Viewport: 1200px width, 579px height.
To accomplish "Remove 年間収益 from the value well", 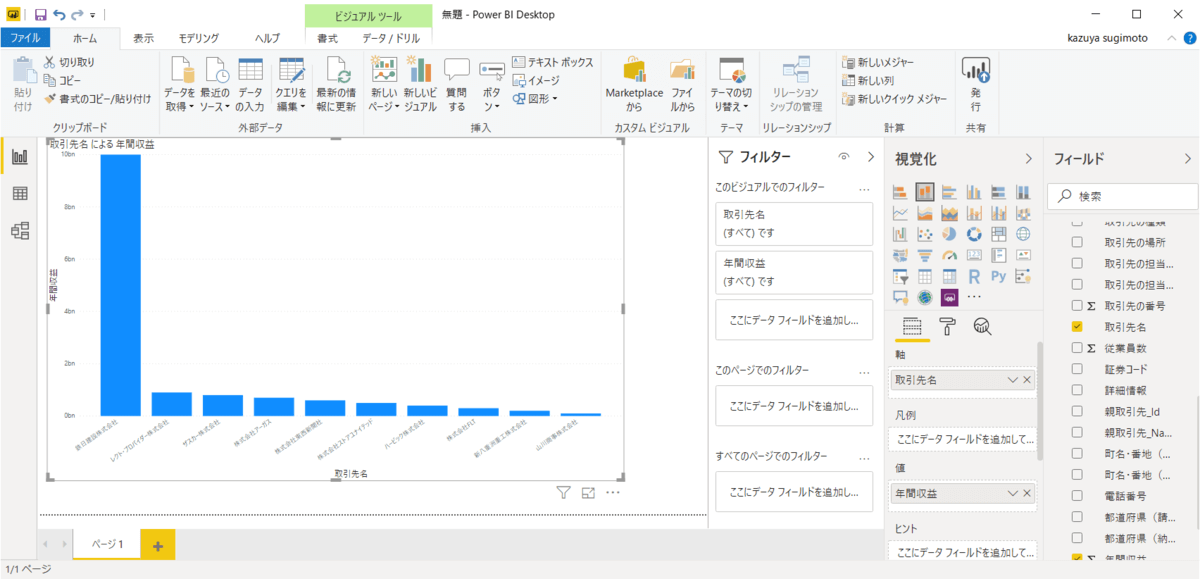I will 1027,493.
